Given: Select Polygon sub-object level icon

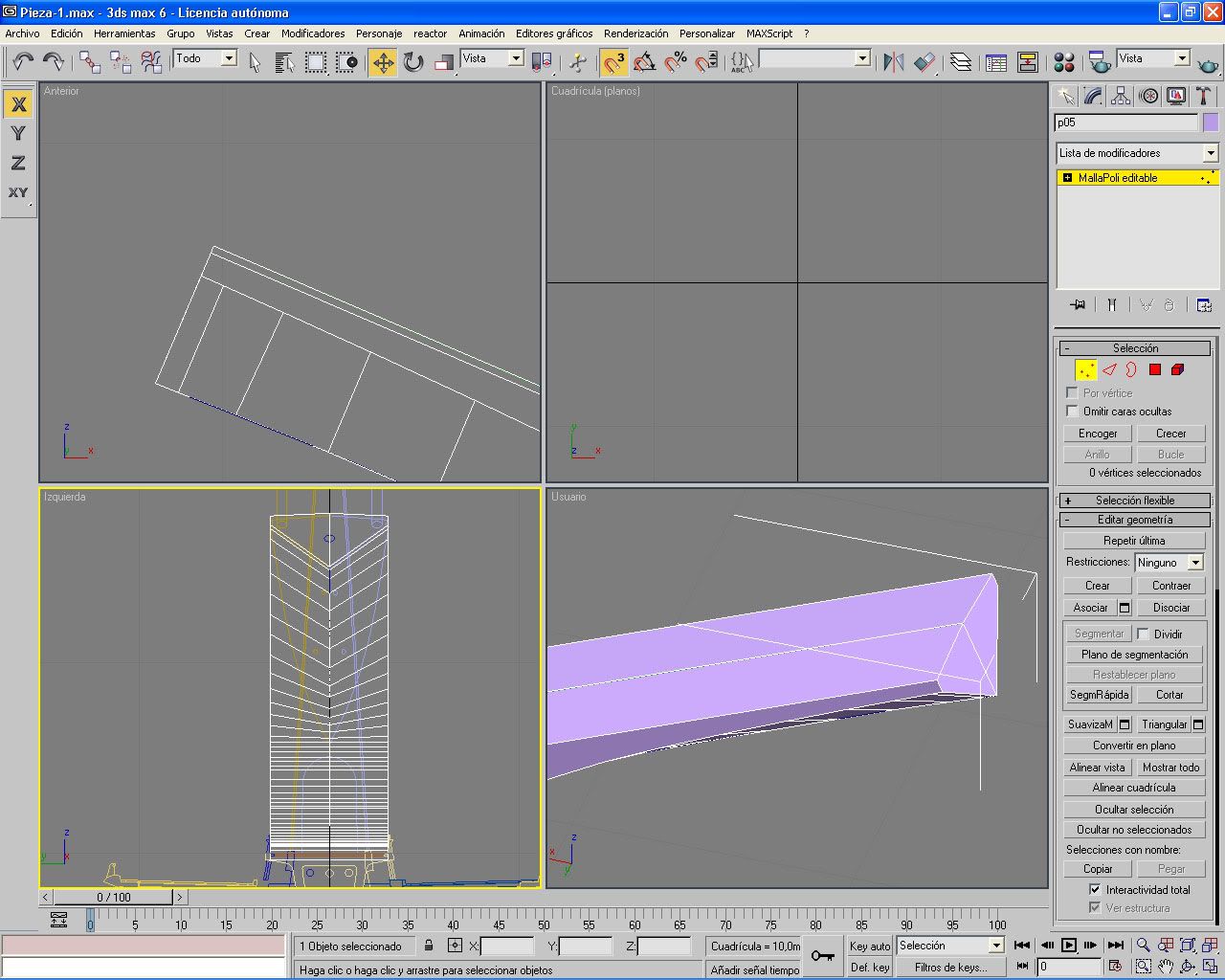Looking at the screenshot, I should pyautogui.click(x=1155, y=369).
